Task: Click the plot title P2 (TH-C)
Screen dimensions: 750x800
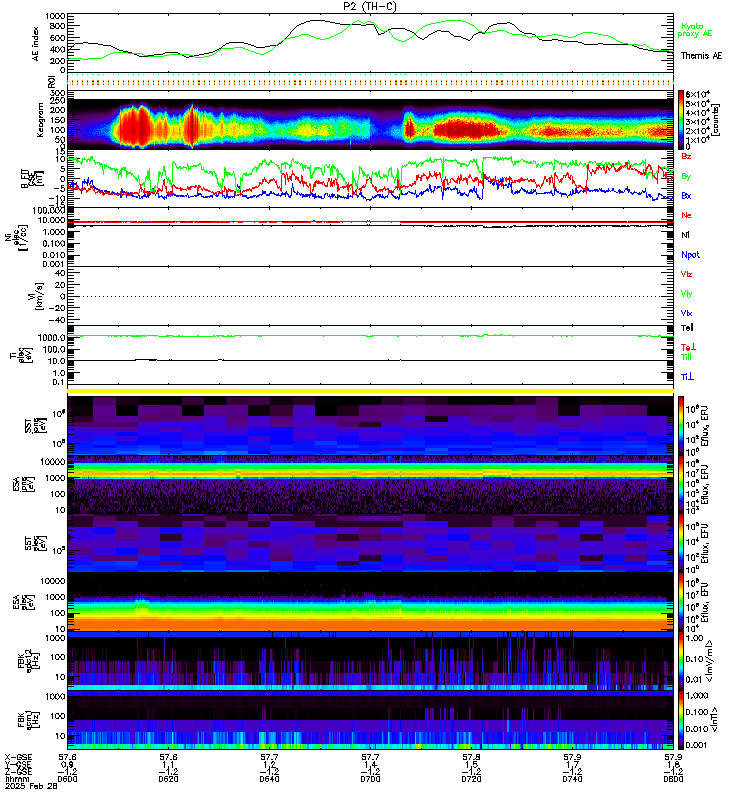Action: (369, 6)
